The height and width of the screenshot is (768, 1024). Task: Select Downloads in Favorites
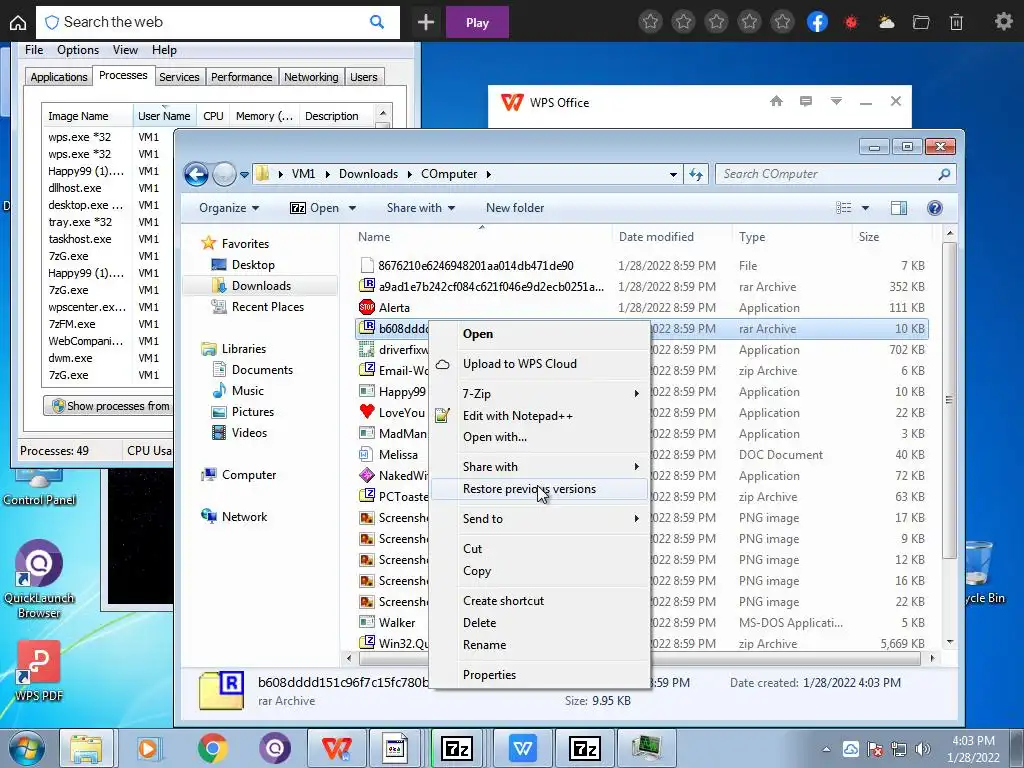(x=261, y=285)
